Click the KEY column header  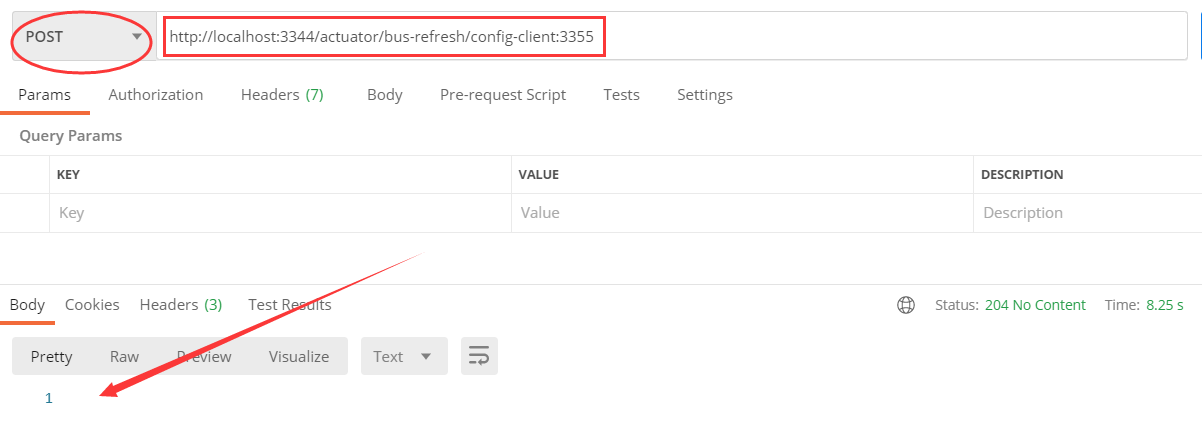(x=68, y=175)
